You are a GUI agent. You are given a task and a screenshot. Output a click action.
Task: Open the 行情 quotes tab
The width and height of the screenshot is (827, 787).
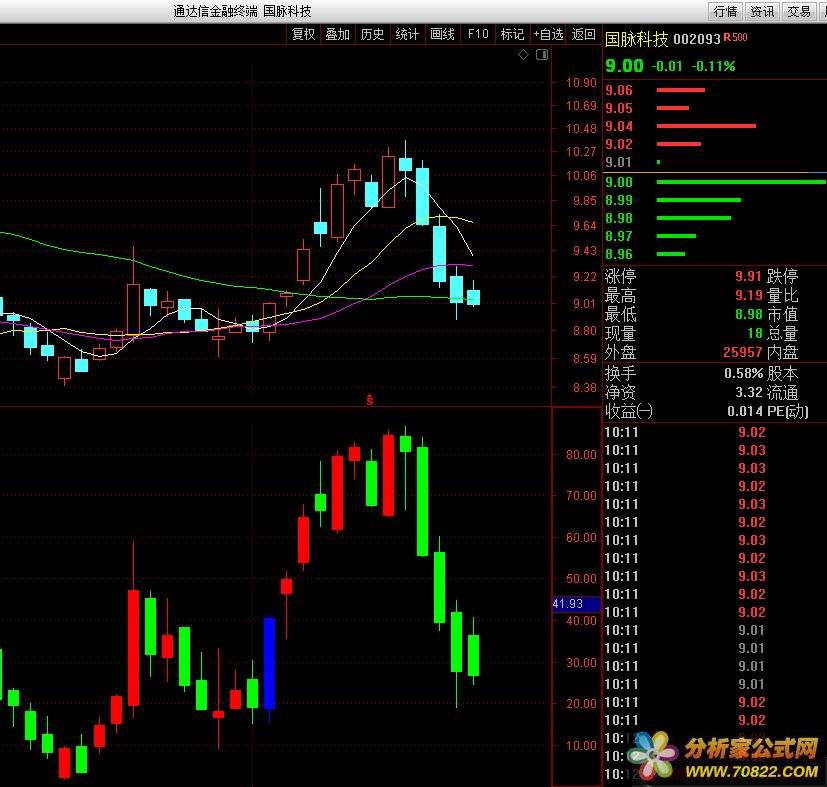pos(725,11)
